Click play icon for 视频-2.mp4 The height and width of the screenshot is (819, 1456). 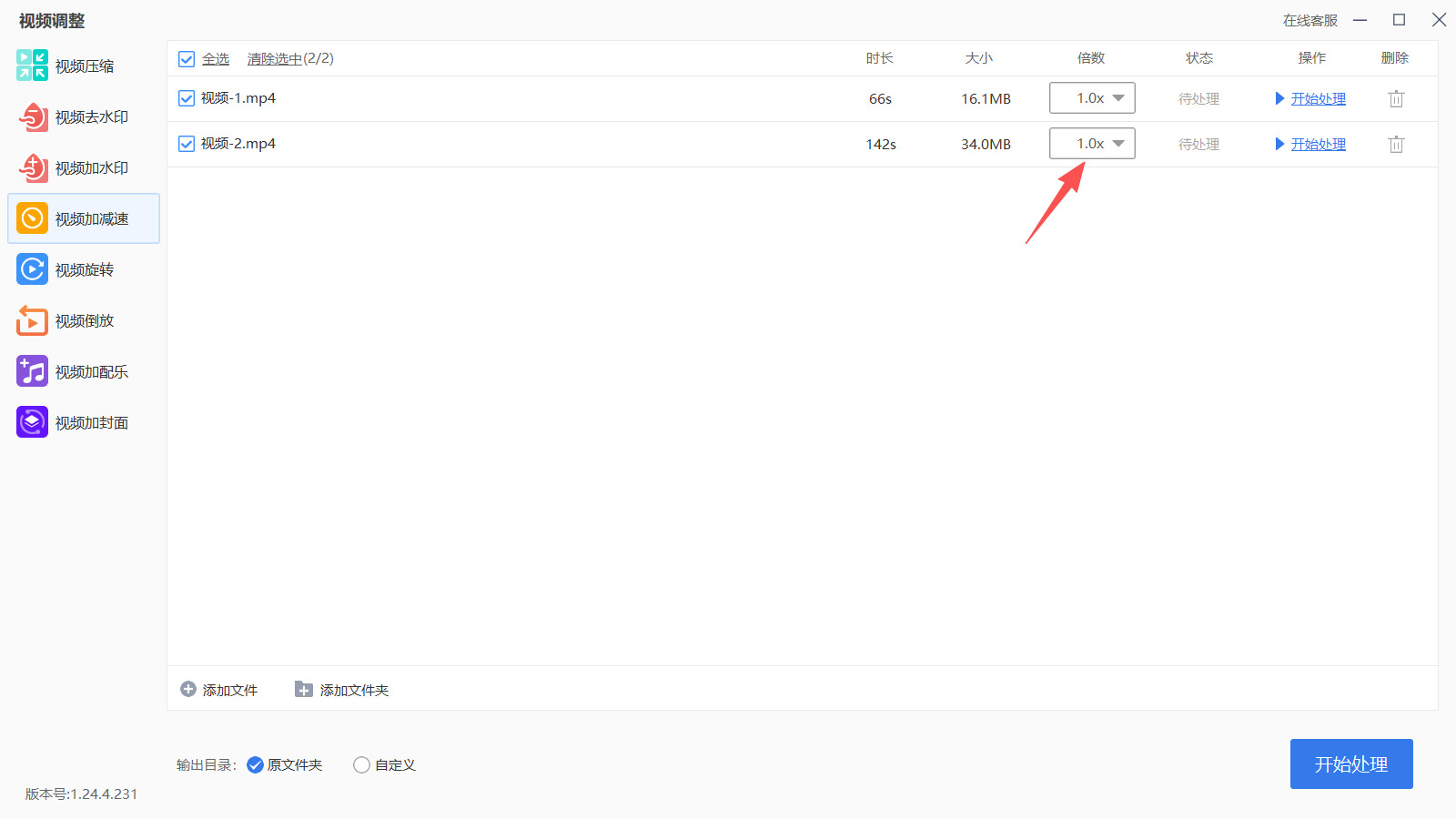click(1279, 144)
